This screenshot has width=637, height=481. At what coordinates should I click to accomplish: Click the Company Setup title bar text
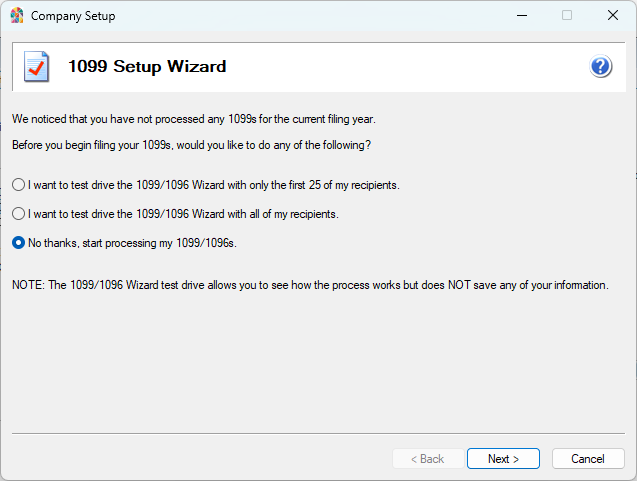coord(73,16)
